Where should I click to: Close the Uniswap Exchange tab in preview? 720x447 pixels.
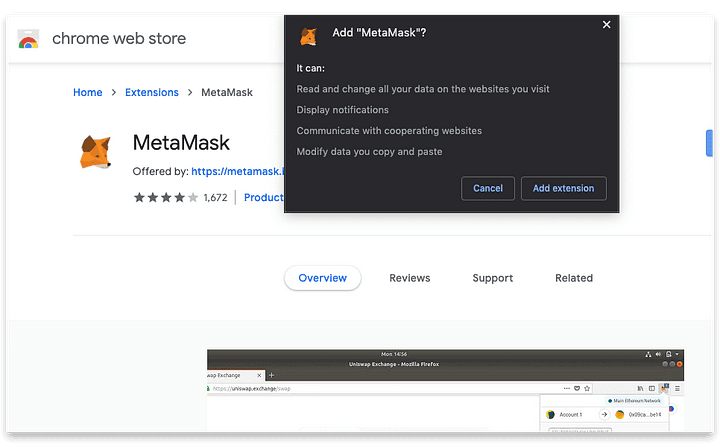(259, 375)
